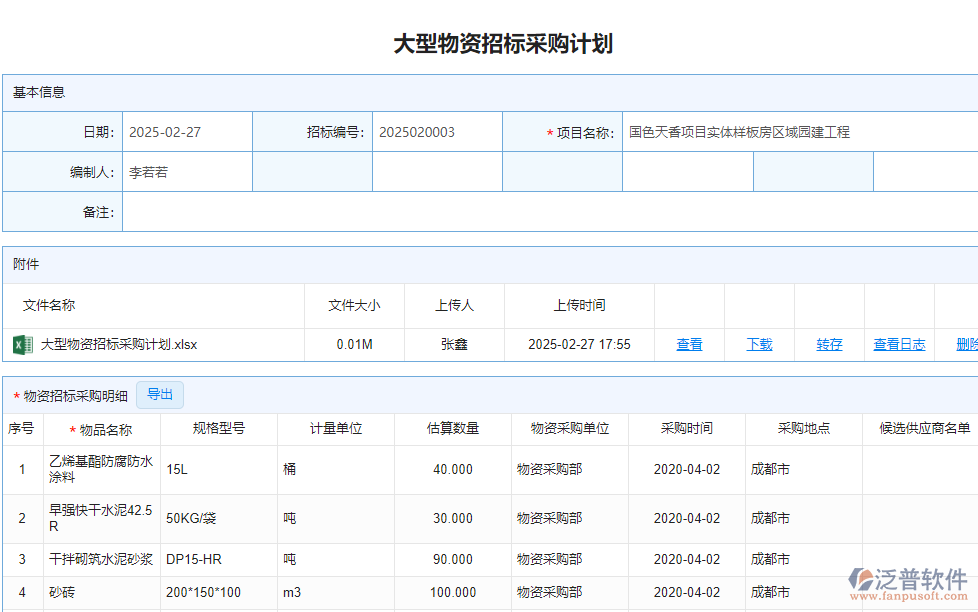
Task: Click the 物资招标采购明细 section header
Action: [65, 394]
